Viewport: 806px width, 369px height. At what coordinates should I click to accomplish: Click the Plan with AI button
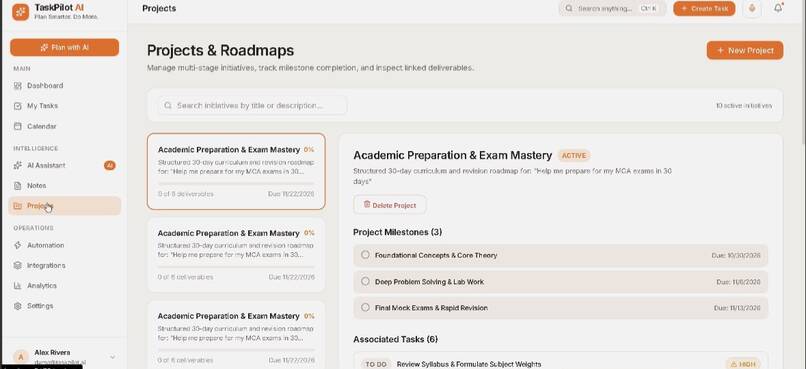64,47
